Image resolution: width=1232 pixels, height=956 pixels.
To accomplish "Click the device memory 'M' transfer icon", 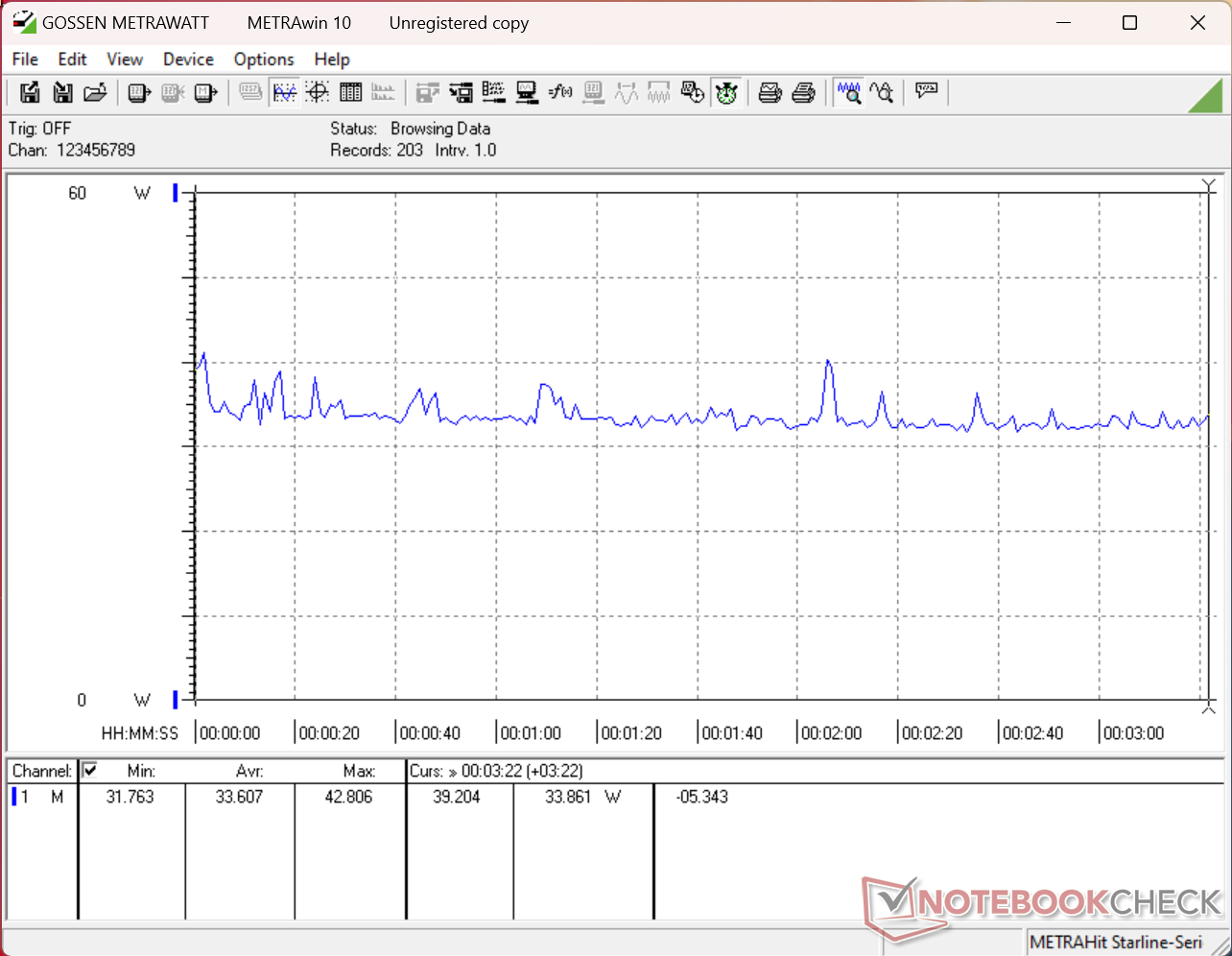I will coord(205,93).
